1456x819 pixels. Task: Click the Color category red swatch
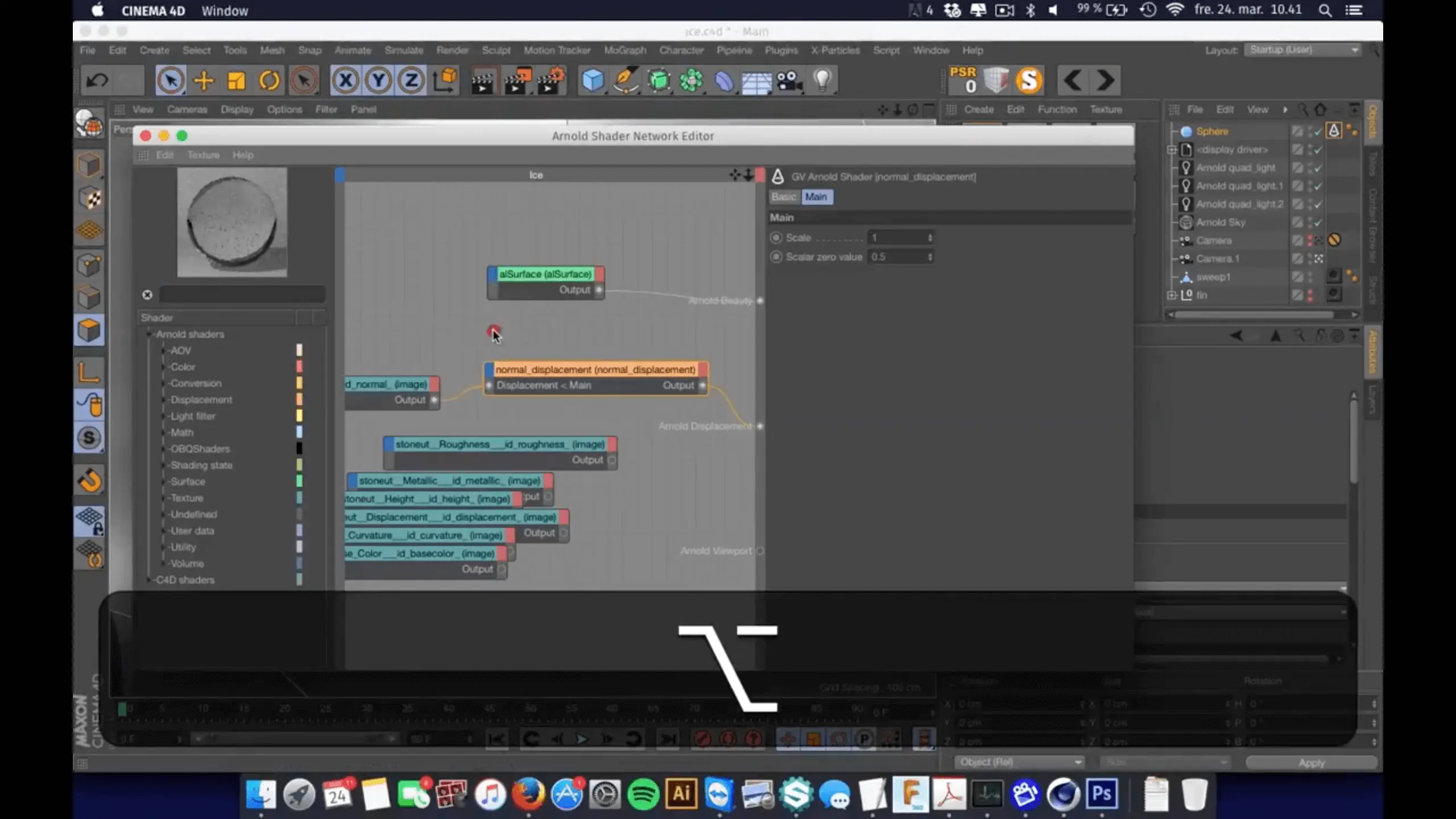point(299,367)
